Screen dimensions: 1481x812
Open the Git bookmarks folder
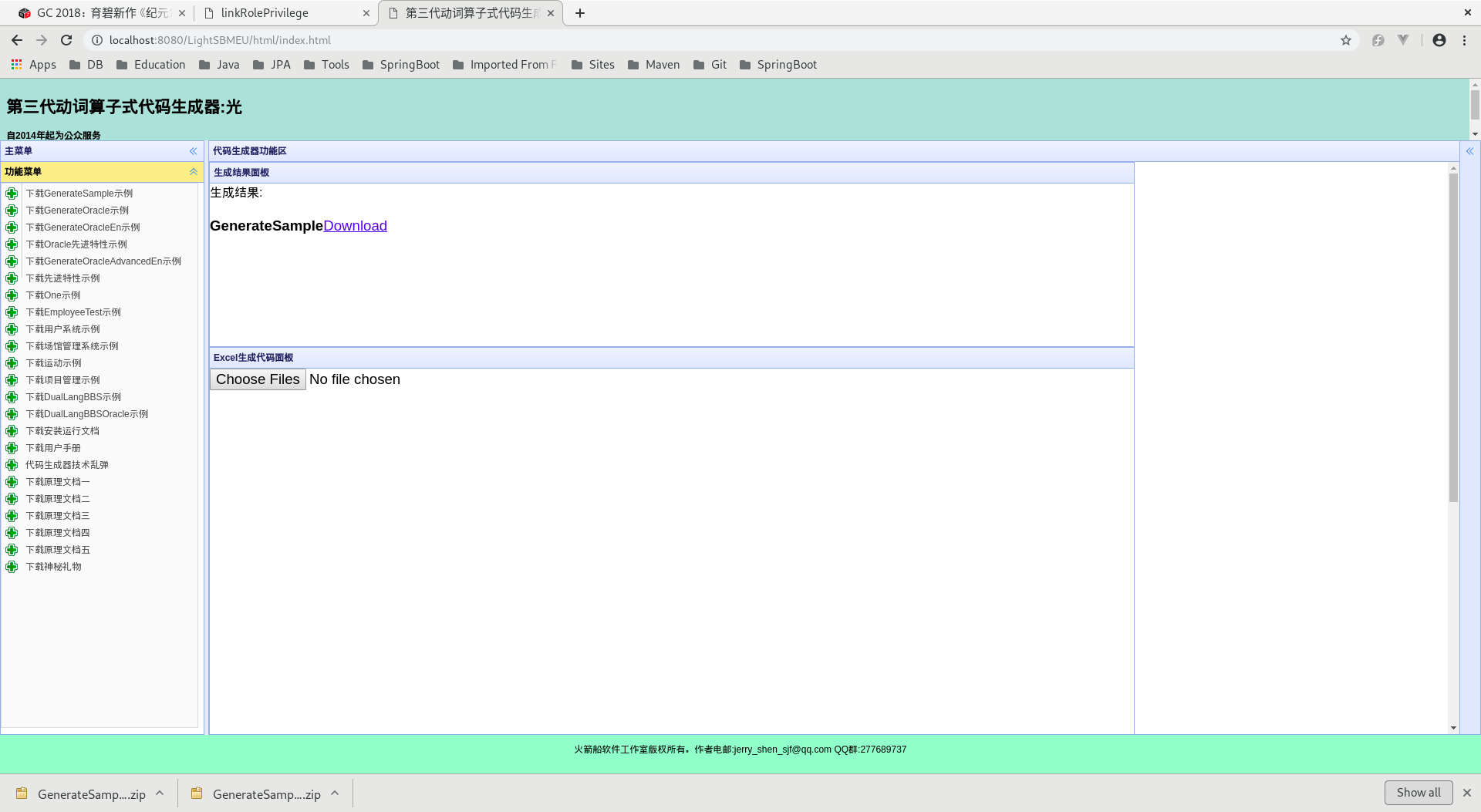click(x=710, y=65)
